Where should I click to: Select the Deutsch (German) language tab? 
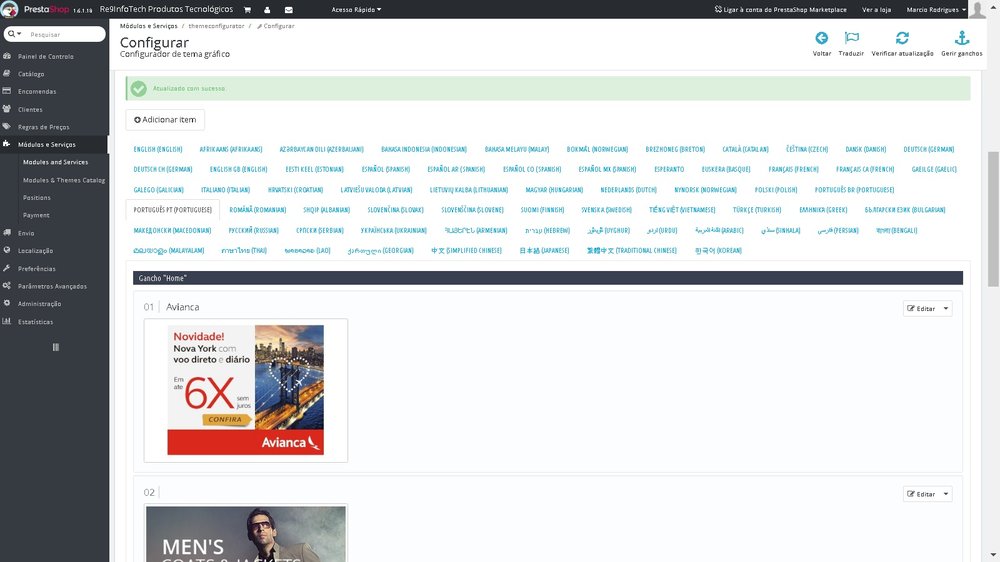pos(929,149)
